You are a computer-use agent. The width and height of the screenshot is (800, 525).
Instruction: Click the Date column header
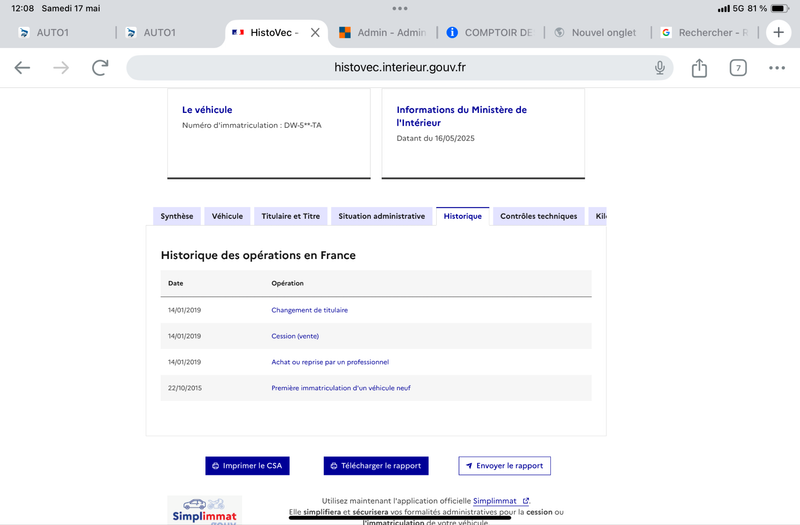pyautogui.click(x=176, y=283)
